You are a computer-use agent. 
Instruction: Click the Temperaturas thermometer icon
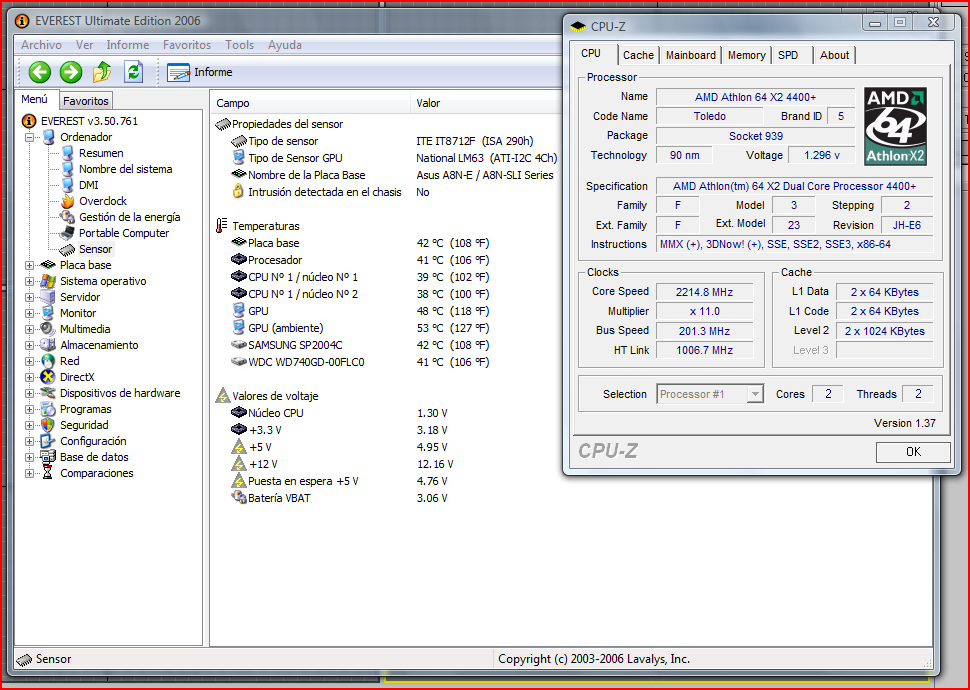(x=221, y=226)
